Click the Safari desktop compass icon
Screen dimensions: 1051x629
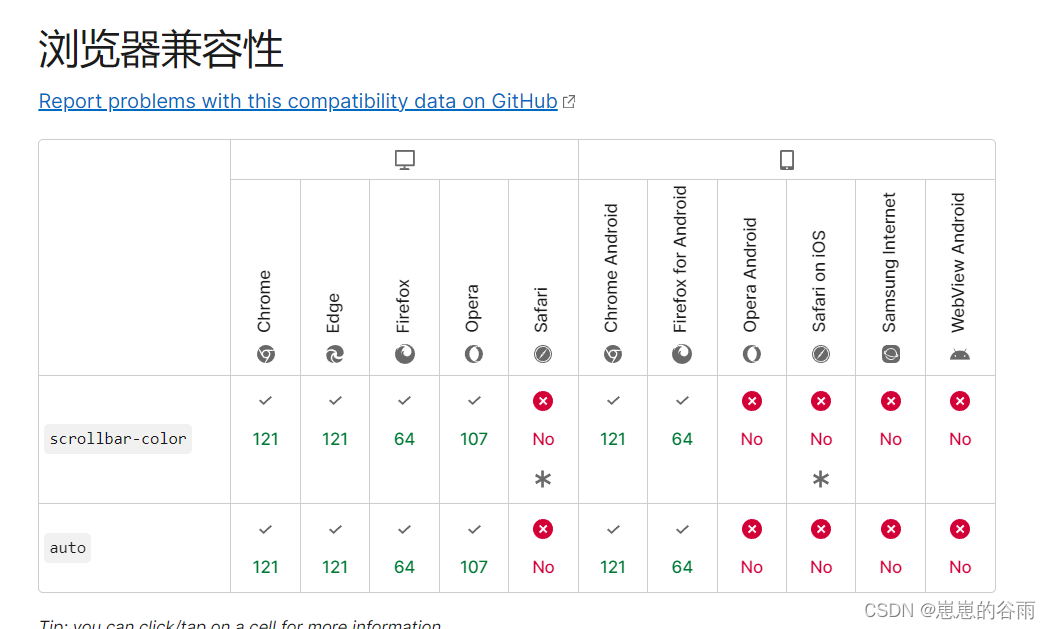[x=543, y=354]
